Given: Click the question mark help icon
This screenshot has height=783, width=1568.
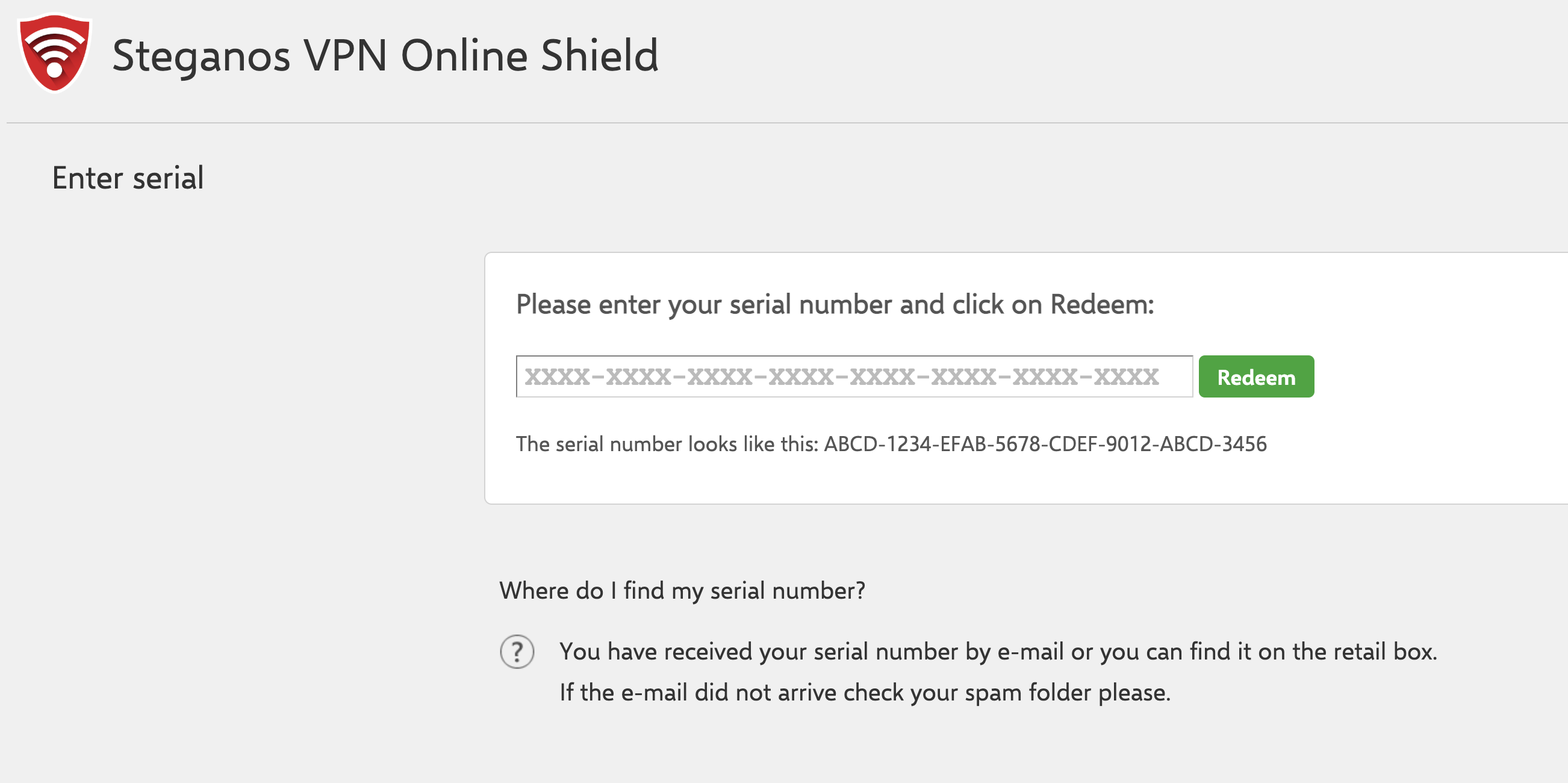Looking at the screenshot, I should coord(517,652).
